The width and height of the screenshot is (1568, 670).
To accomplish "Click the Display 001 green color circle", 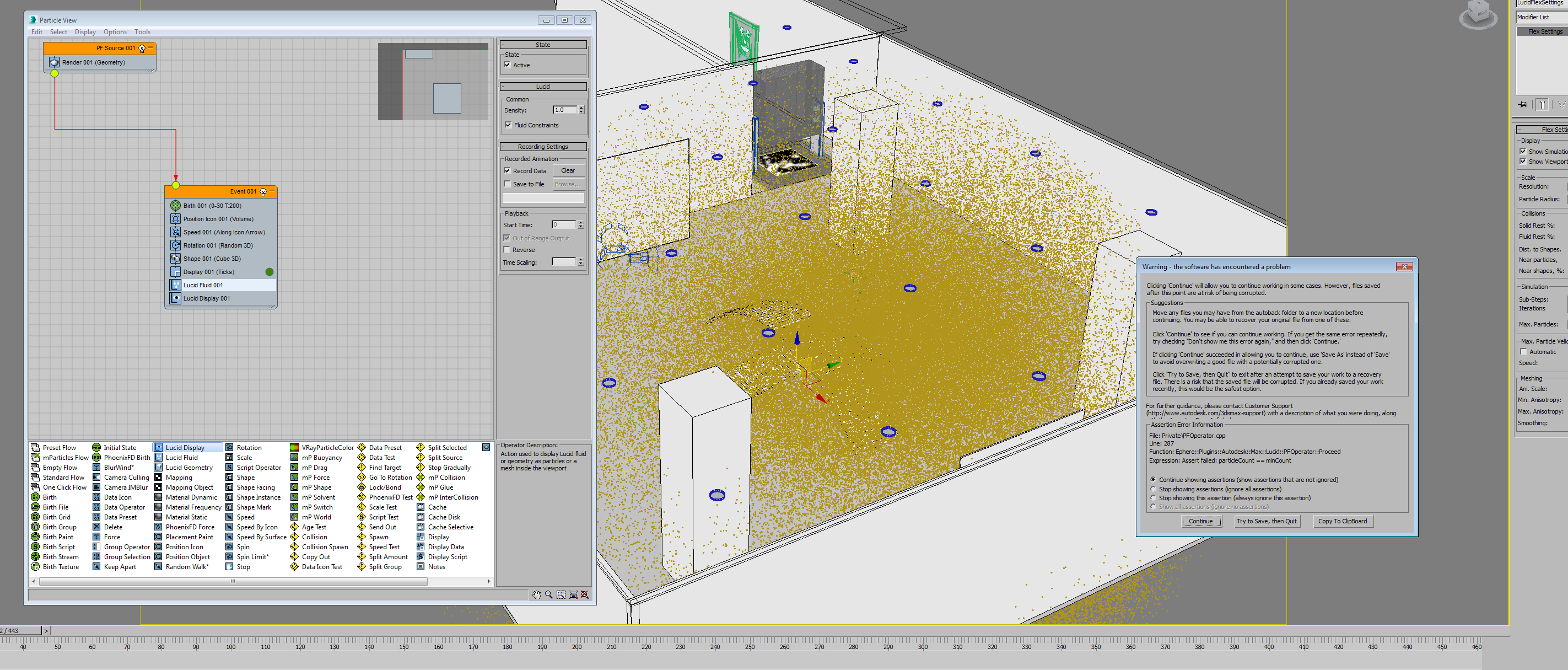I will [x=270, y=272].
